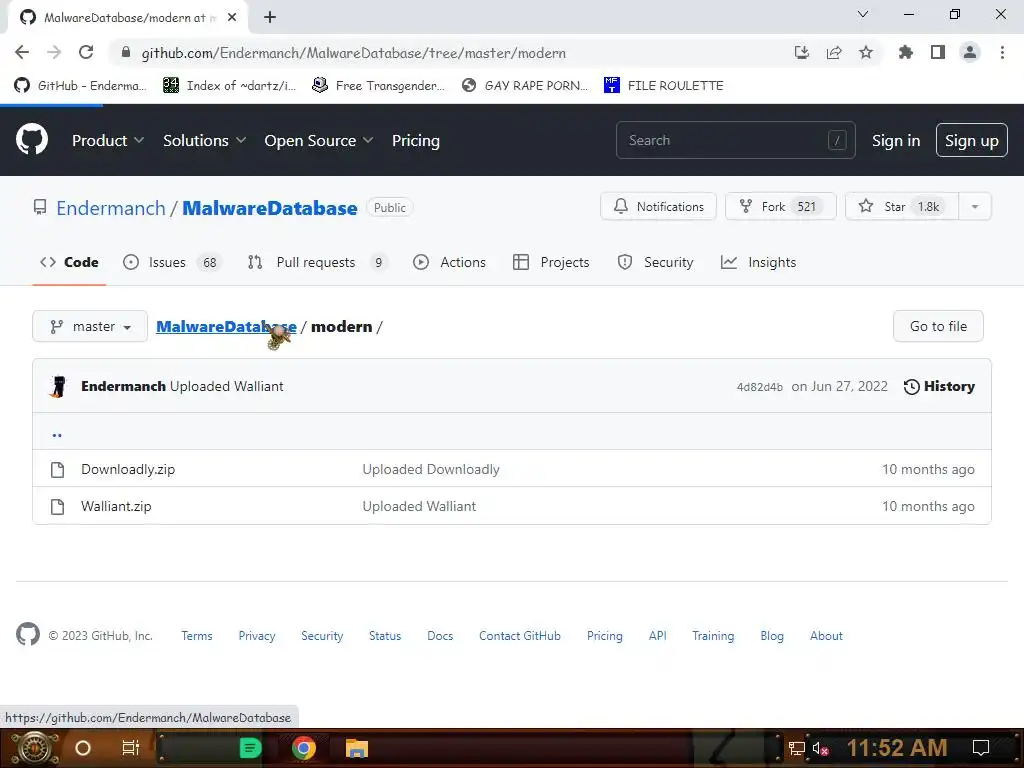
Task: View the commit History
Action: coord(939,386)
